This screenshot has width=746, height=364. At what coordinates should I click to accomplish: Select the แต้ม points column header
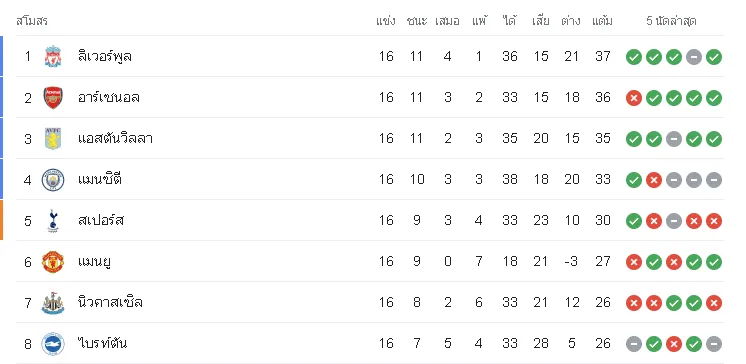pyautogui.click(x=602, y=21)
